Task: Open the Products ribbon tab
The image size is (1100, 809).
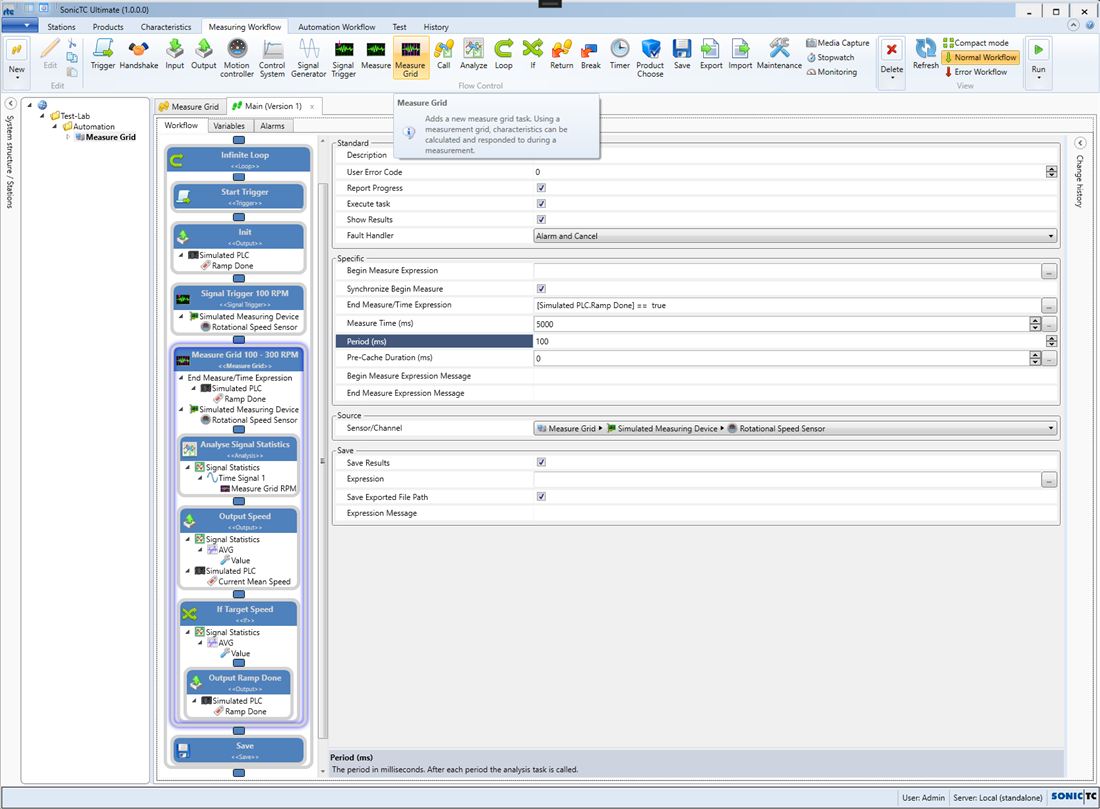Action: click(108, 27)
